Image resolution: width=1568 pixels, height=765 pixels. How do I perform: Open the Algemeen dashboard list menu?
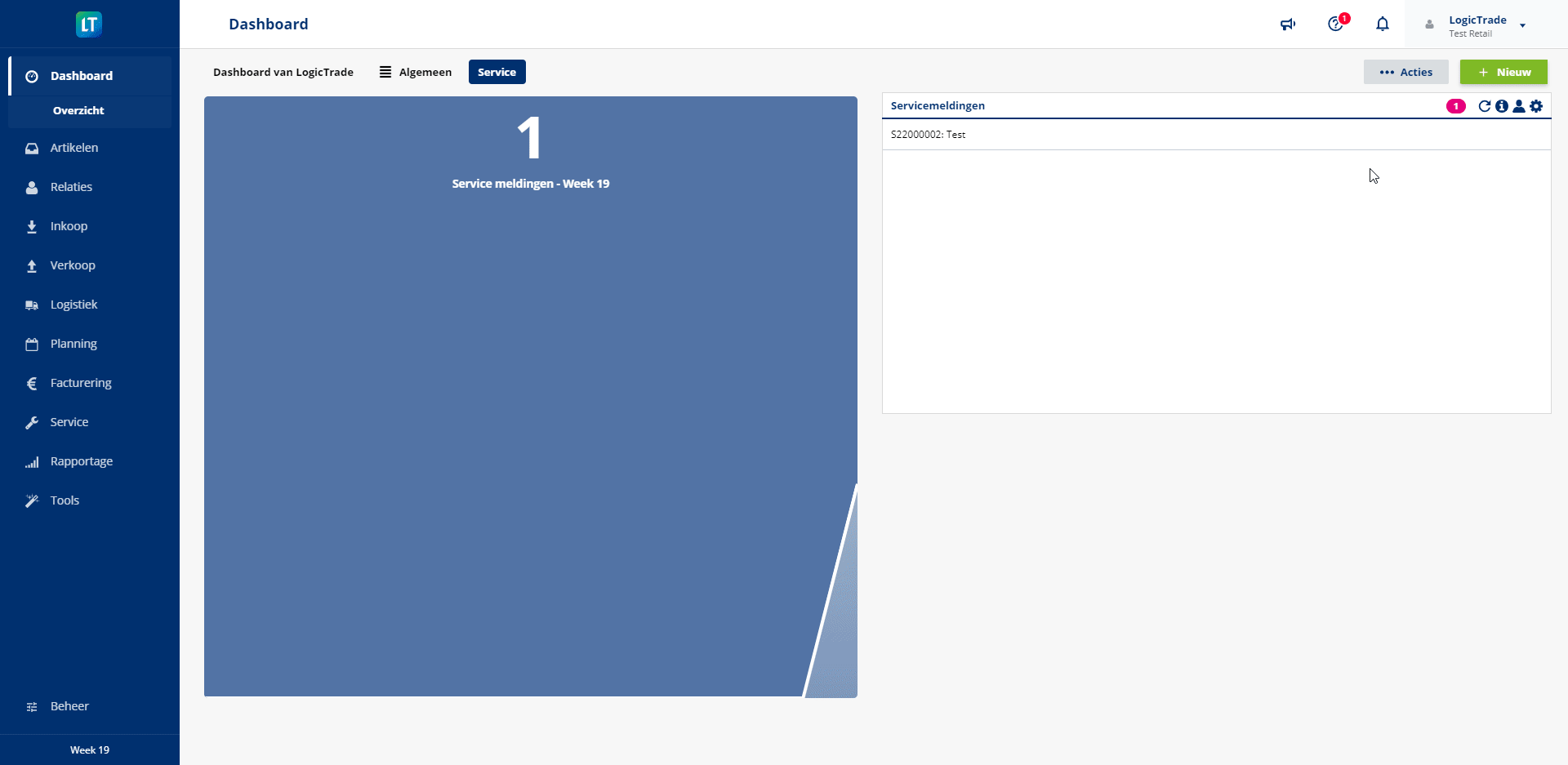(x=416, y=72)
